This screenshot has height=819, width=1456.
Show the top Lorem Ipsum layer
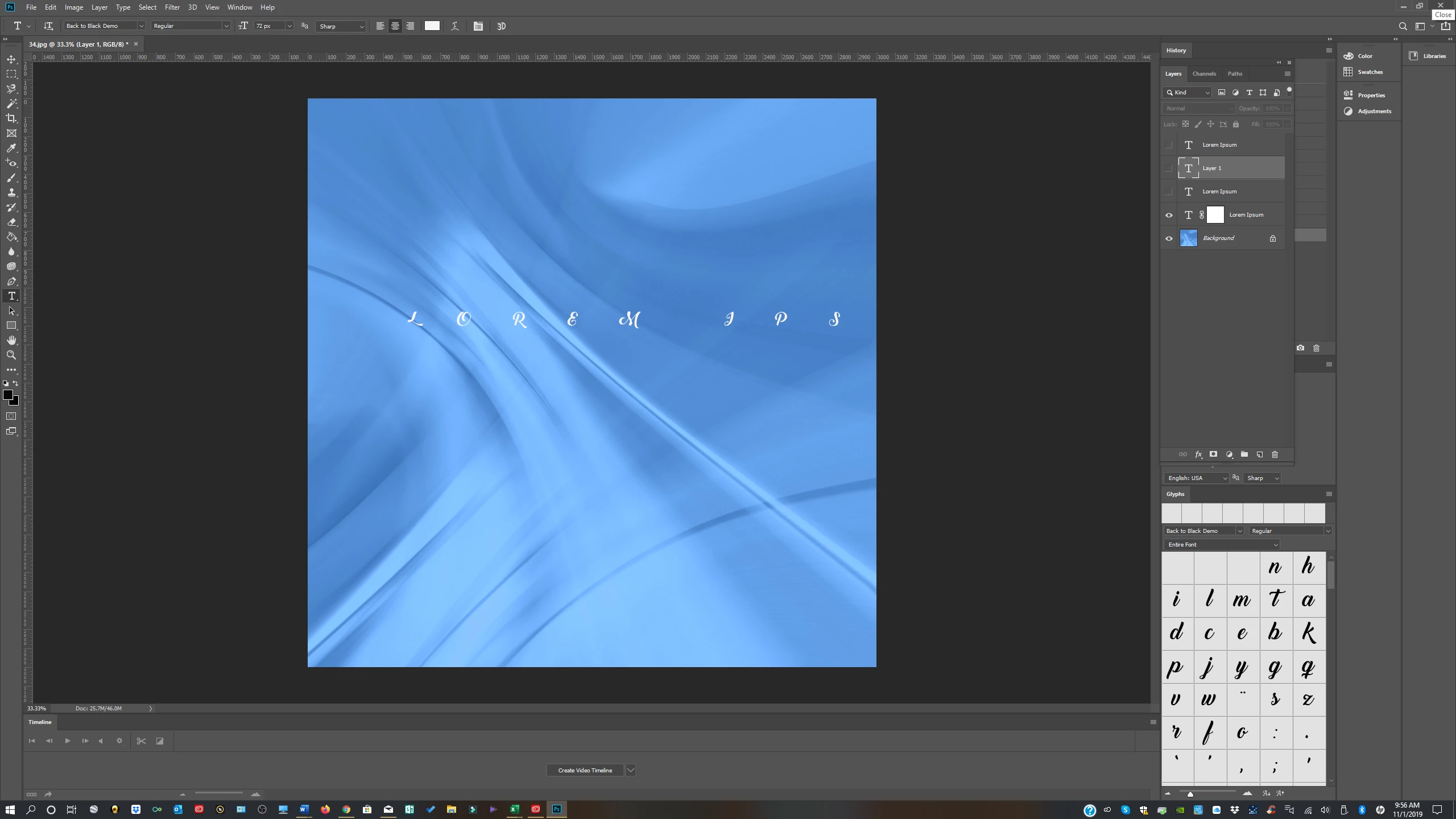pyautogui.click(x=1169, y=145)
